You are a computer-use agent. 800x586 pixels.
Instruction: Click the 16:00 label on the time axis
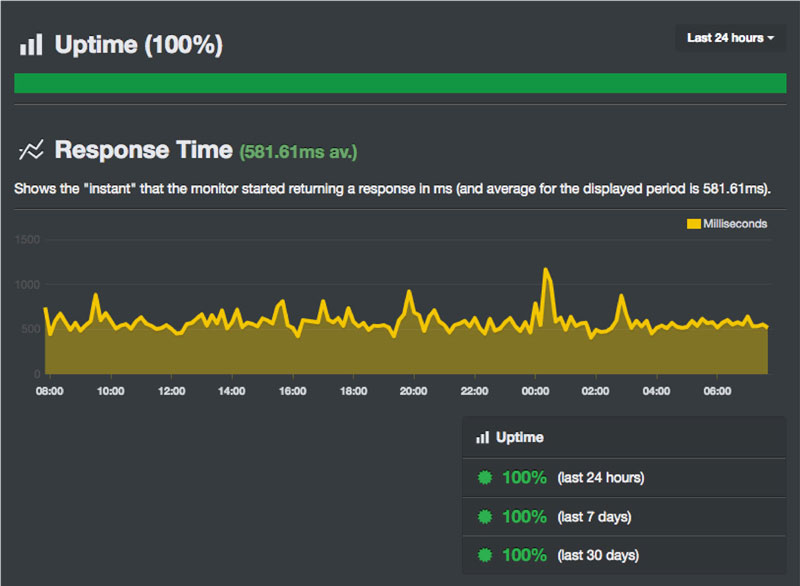[293, 391]
